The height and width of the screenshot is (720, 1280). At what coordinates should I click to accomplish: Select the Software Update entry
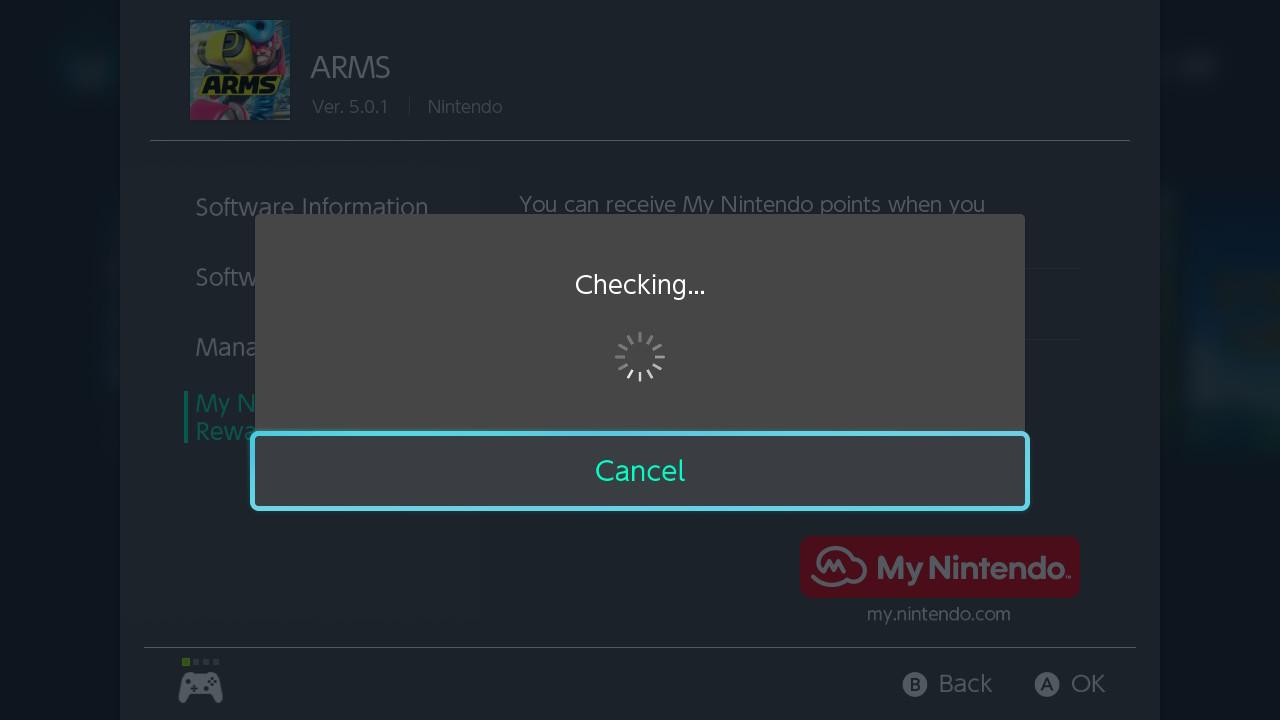tap(224, 277)
